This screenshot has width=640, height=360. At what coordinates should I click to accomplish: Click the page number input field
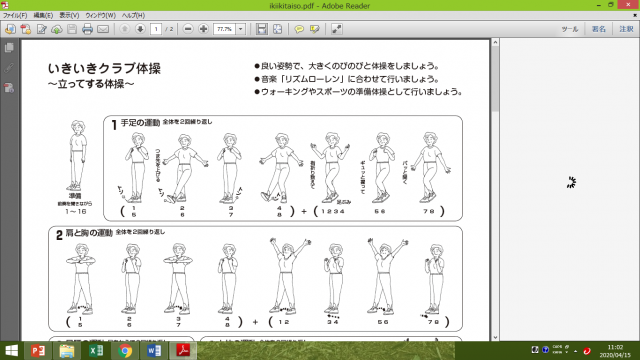(156, 29)
